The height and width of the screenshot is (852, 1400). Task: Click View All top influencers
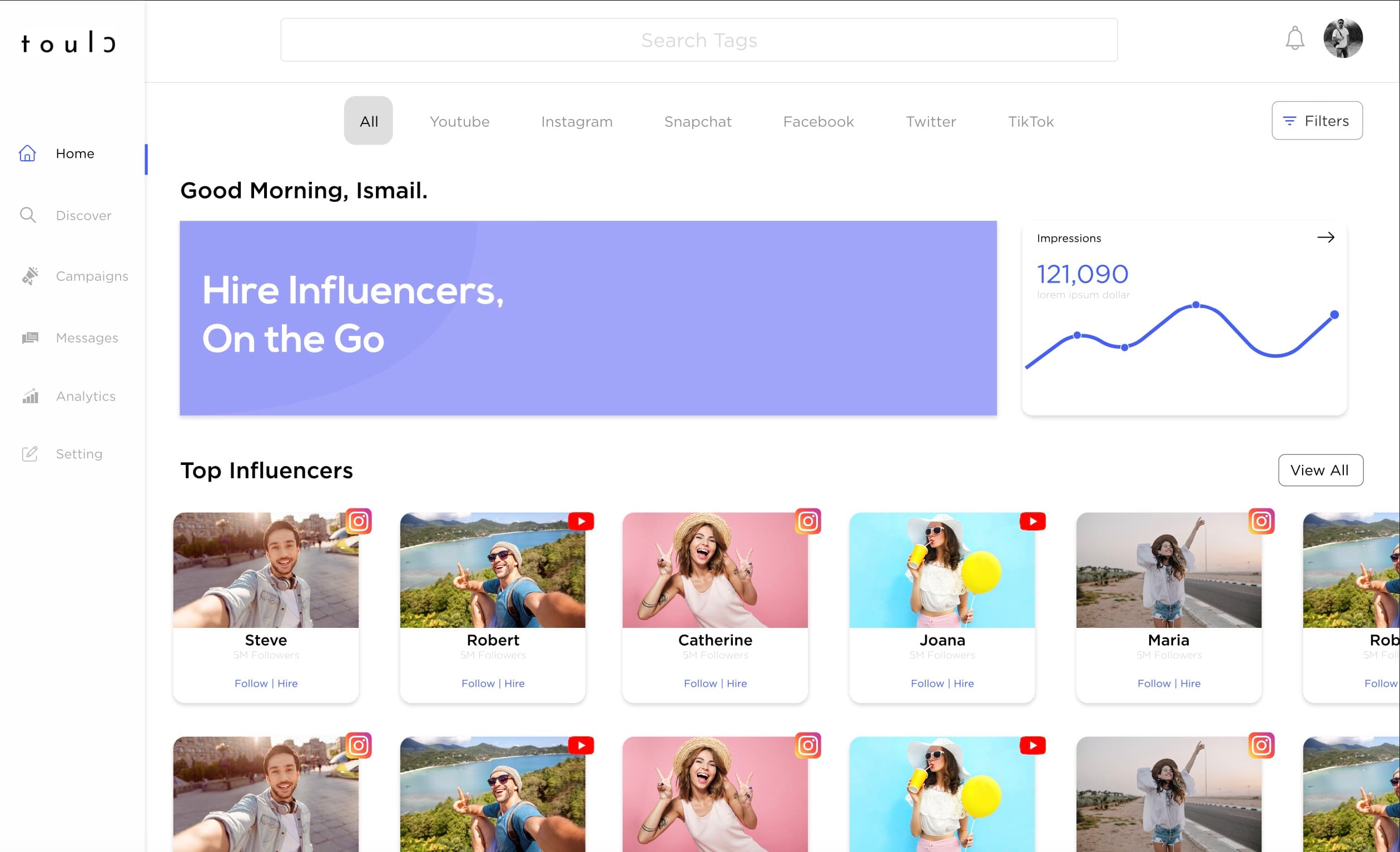(x=1320, y=470)
